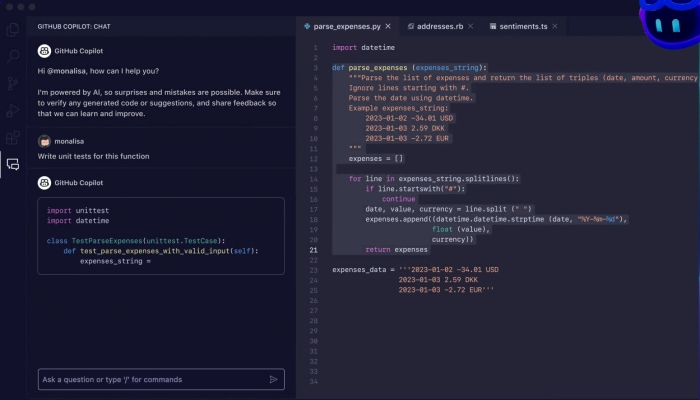Click the first GitHub Copilot avatar icon
This screenshot has width=700, height=400.
[43, 49]
